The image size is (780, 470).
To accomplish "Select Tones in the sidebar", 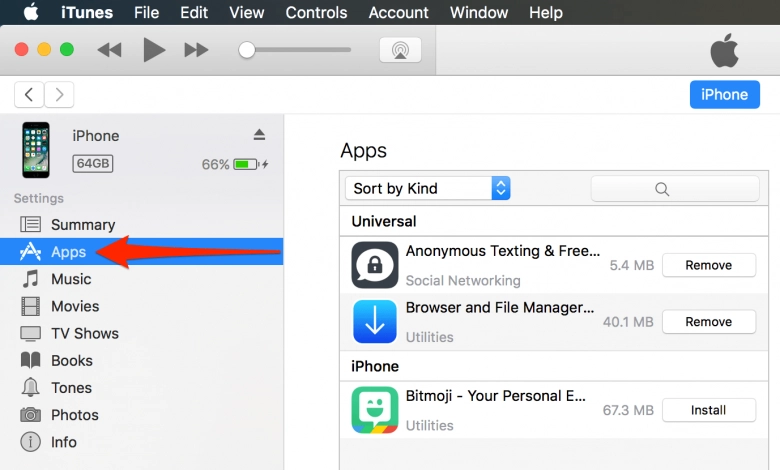I will coord(142,387).
